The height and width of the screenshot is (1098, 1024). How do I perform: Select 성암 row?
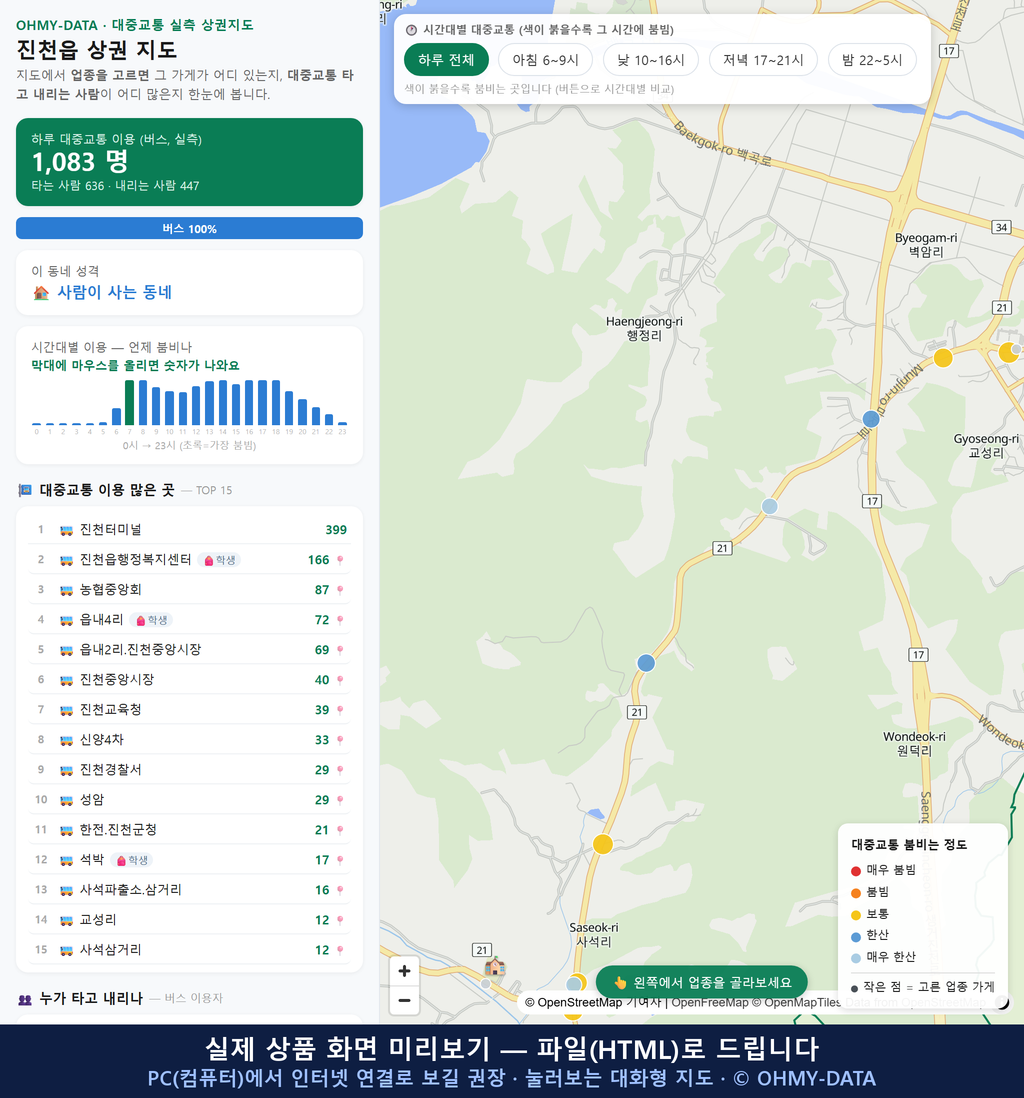[x=189, y=800]
